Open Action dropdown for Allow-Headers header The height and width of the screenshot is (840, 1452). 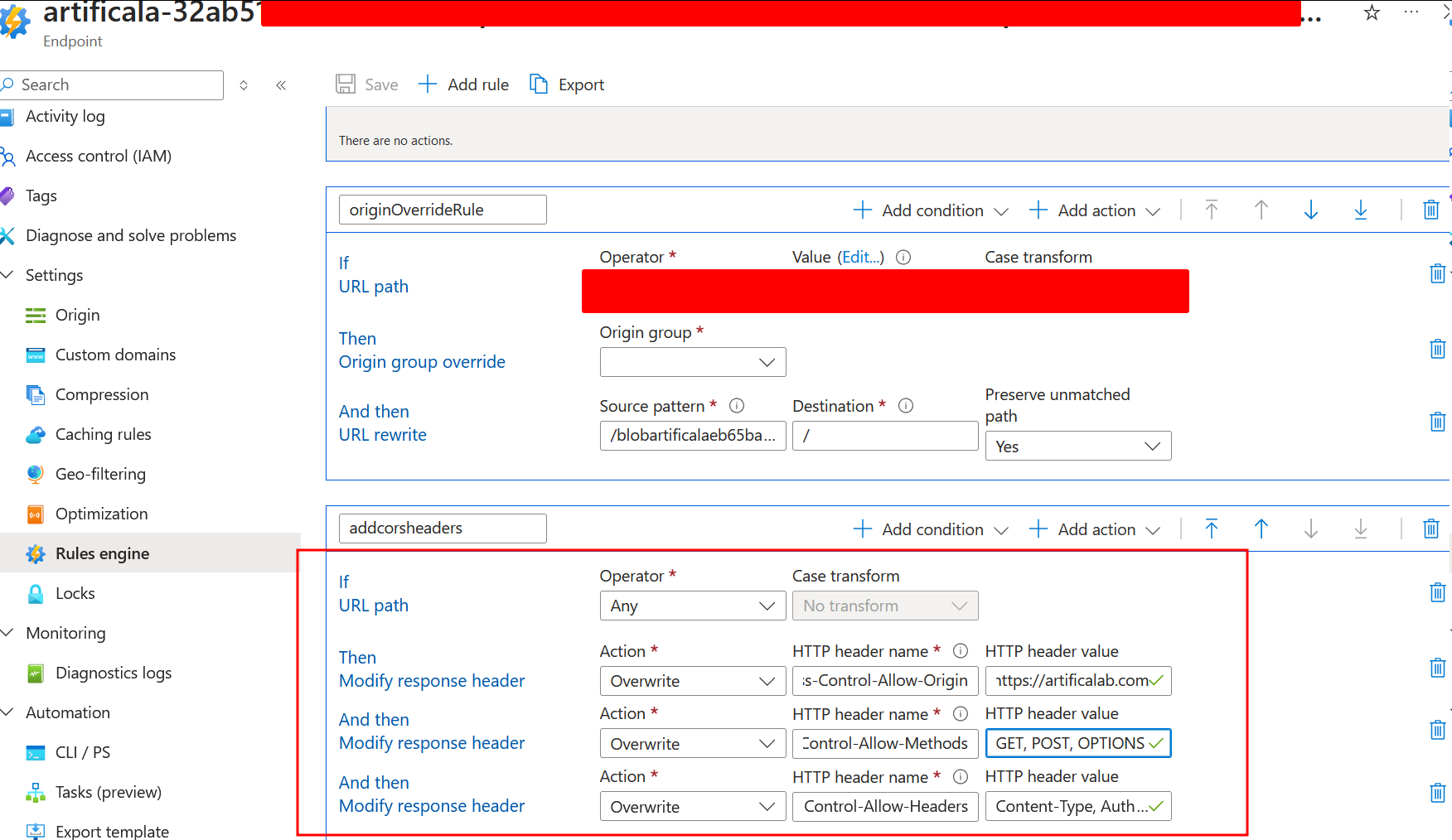point(693,807)
